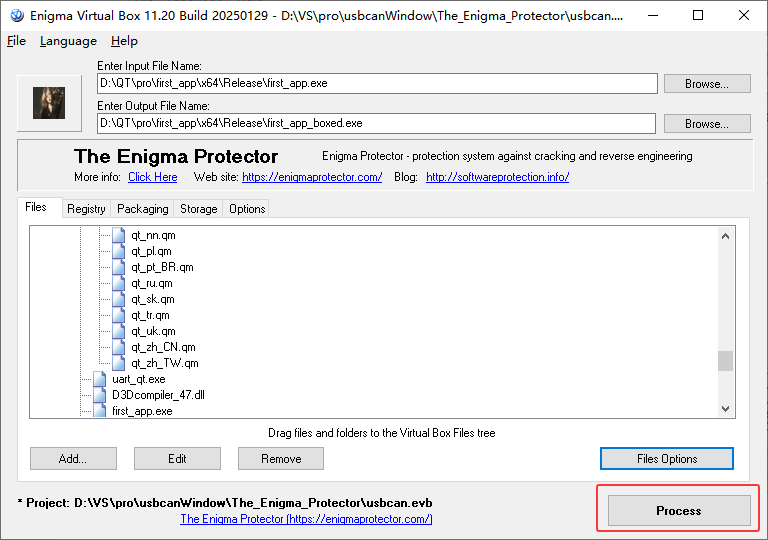768x540 pixels.
Task: Click the Remove button
Action: click(x=281, y=459)
